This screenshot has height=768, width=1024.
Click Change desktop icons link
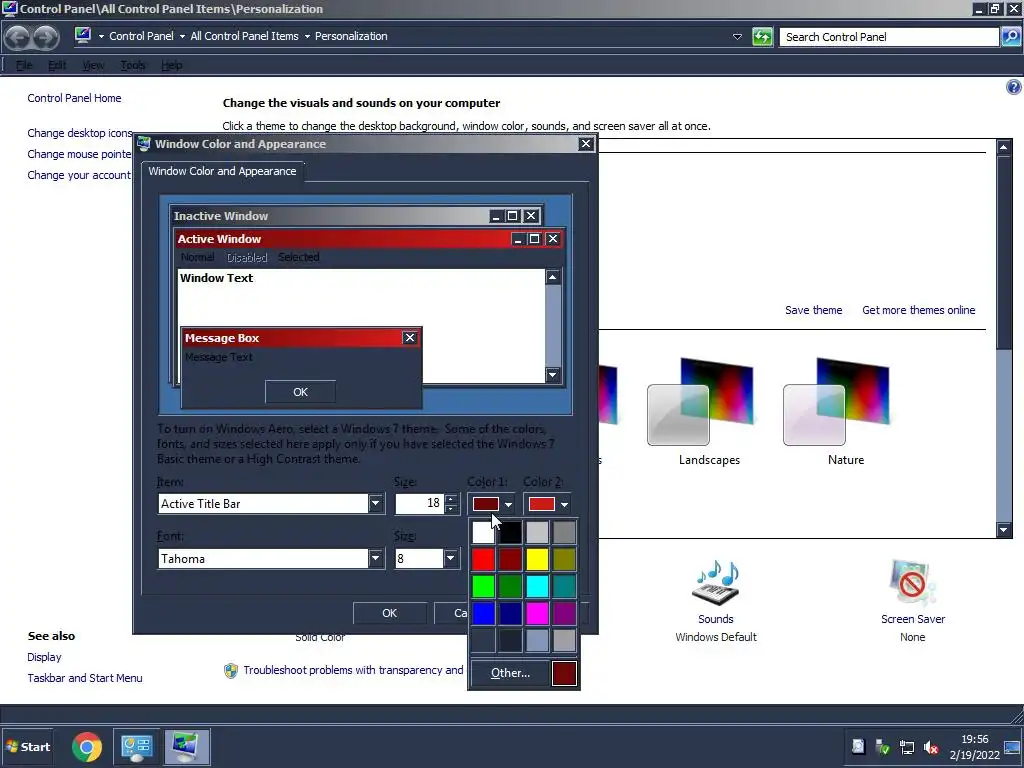pyautogui.click(x=80, y=133)
